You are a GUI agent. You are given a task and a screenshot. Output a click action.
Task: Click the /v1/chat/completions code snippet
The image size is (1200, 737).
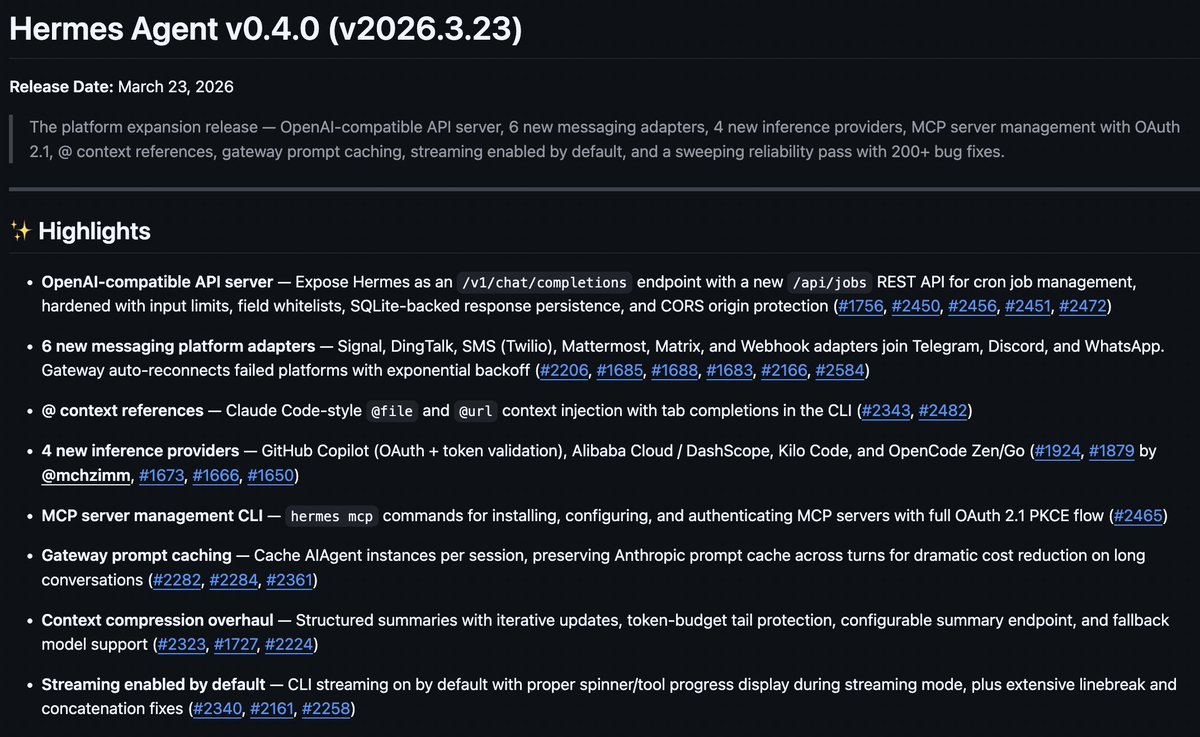[546, 281]
